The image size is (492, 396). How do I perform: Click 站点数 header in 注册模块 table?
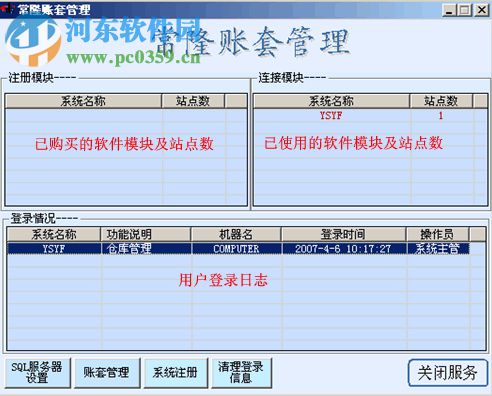click(x=193, y=101)
